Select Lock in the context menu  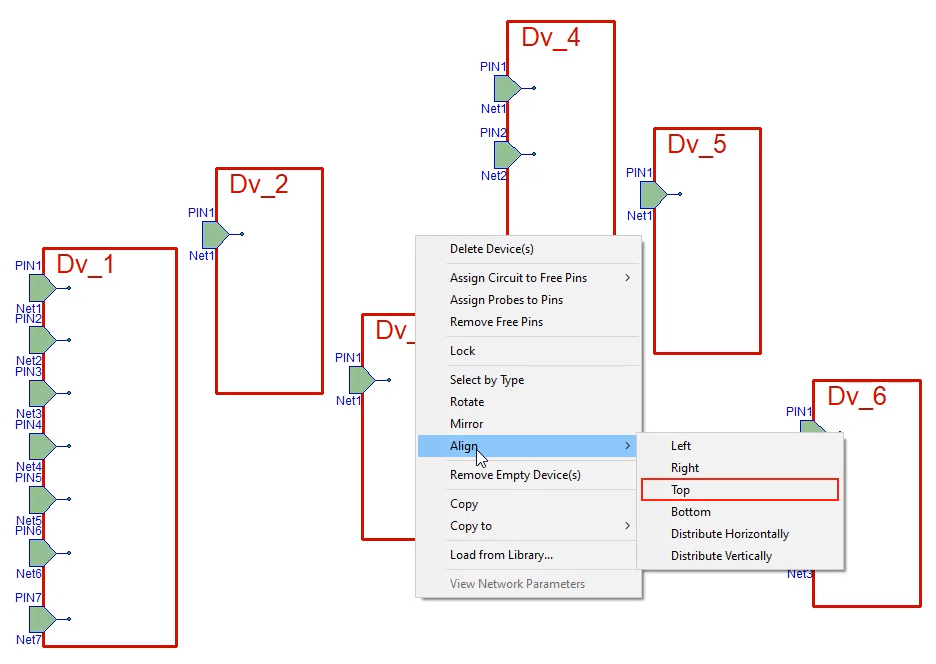(x=463, y=351)
